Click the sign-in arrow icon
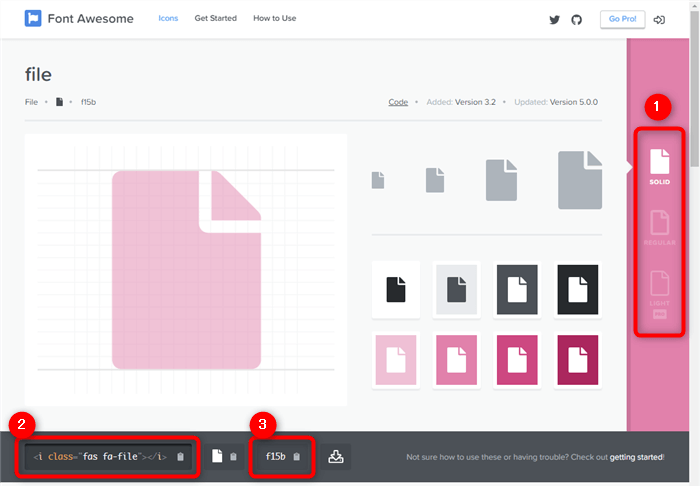 (659, 19)
